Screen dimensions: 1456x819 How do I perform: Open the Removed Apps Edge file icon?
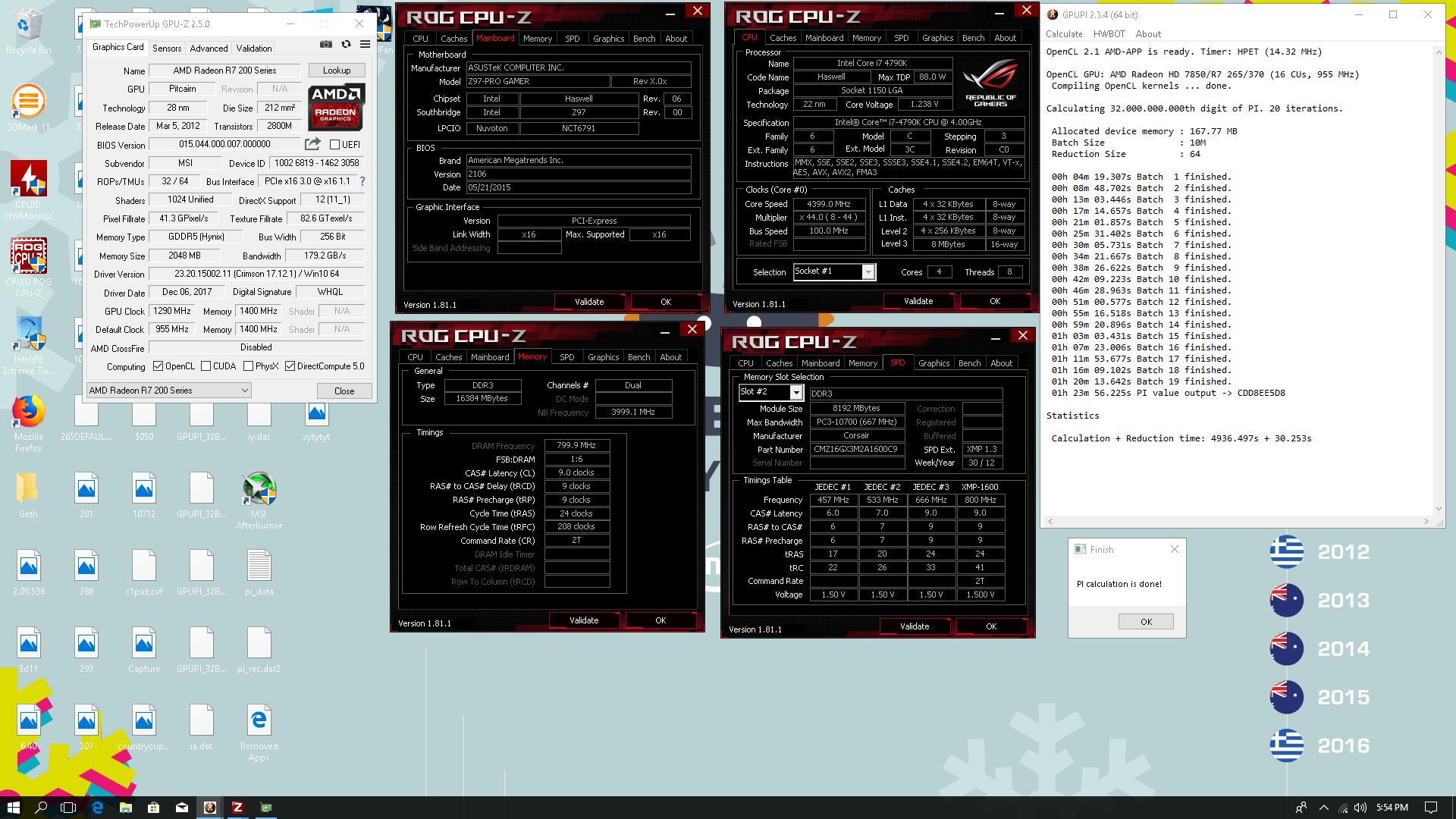click(x=259, y=733)
